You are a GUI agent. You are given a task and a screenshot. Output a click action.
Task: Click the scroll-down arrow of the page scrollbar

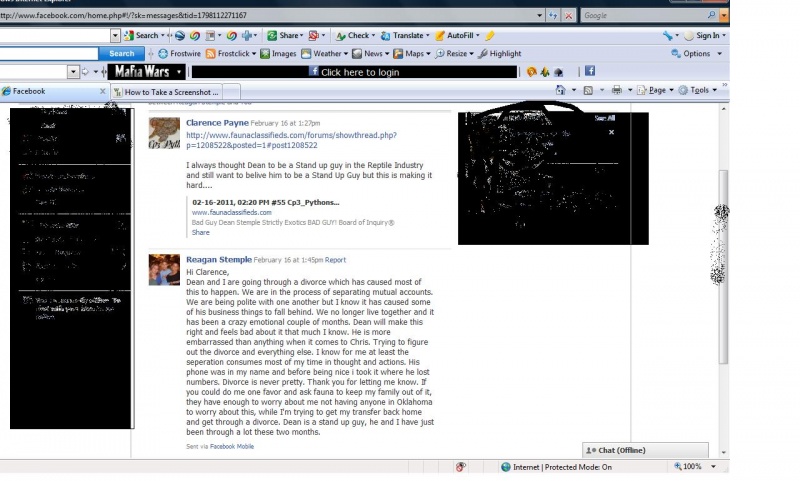pyautogui.click(x=723, y=452)
